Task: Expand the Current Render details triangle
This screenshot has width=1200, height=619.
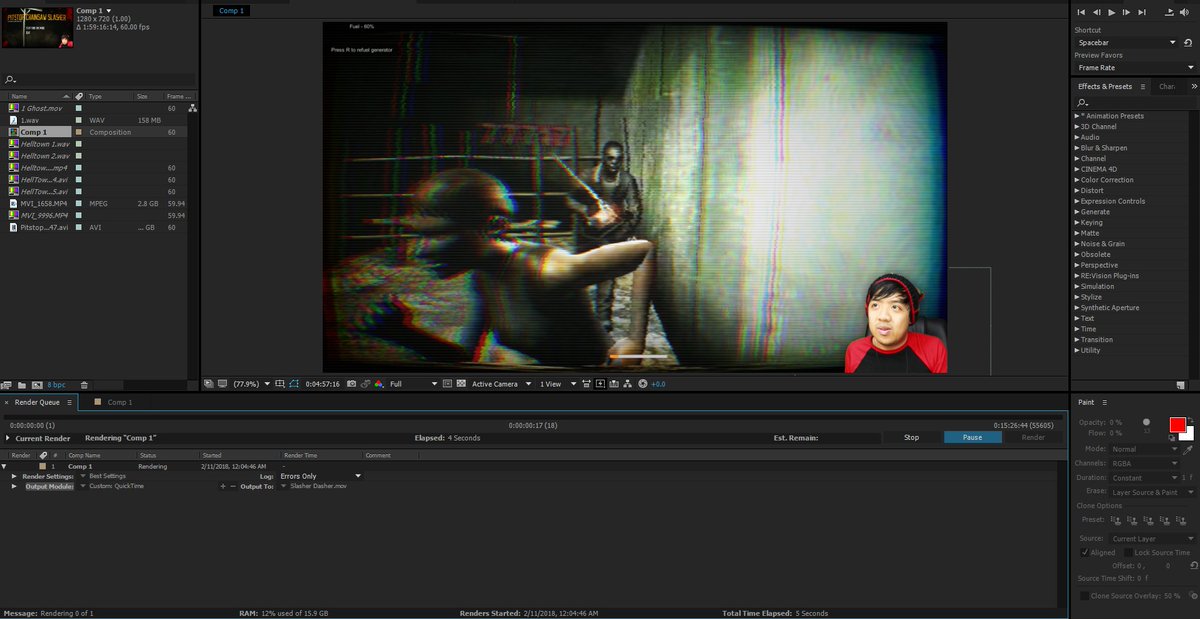Action: tap(8, 438)
